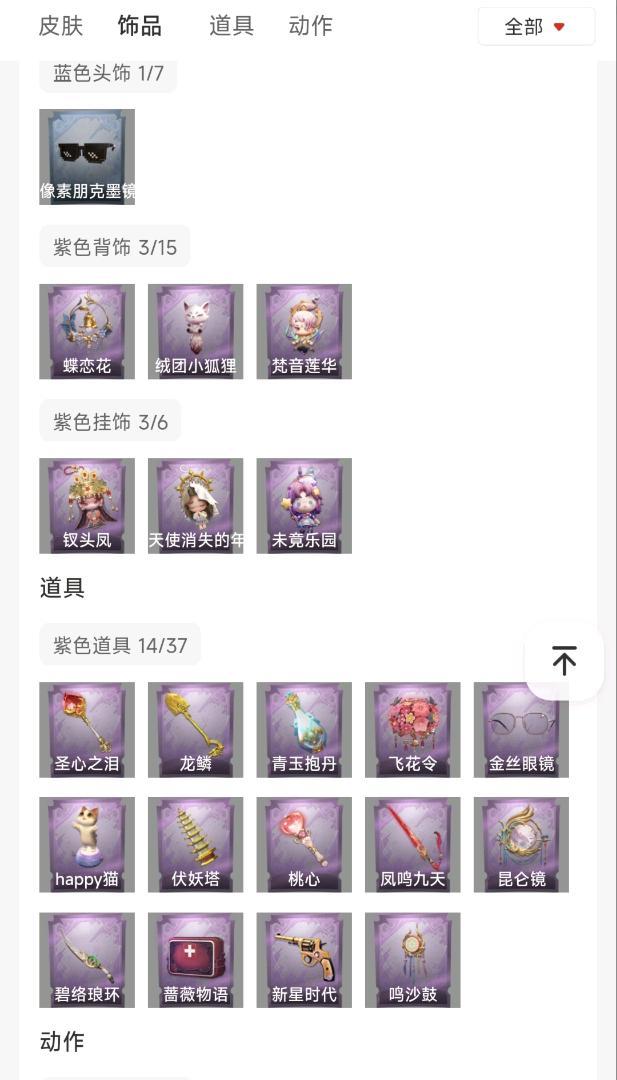
Task: Select the 龙鳞 golden shovel prop
Action: click(x=196, y=730)
